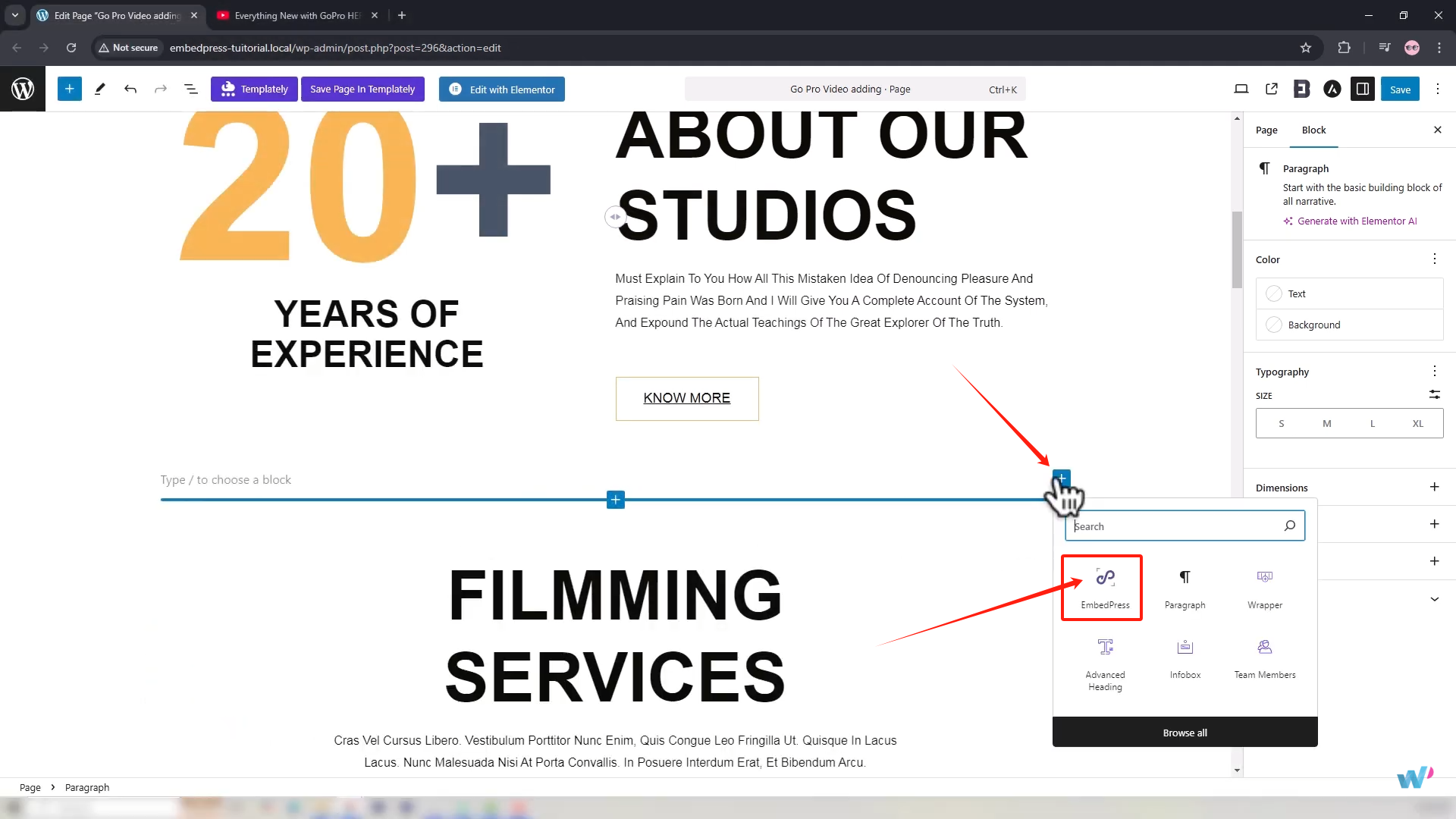This screenshot has width=1456, height=819.
Task: Select the EmbedPress block icon
Action: (1105, 578)
